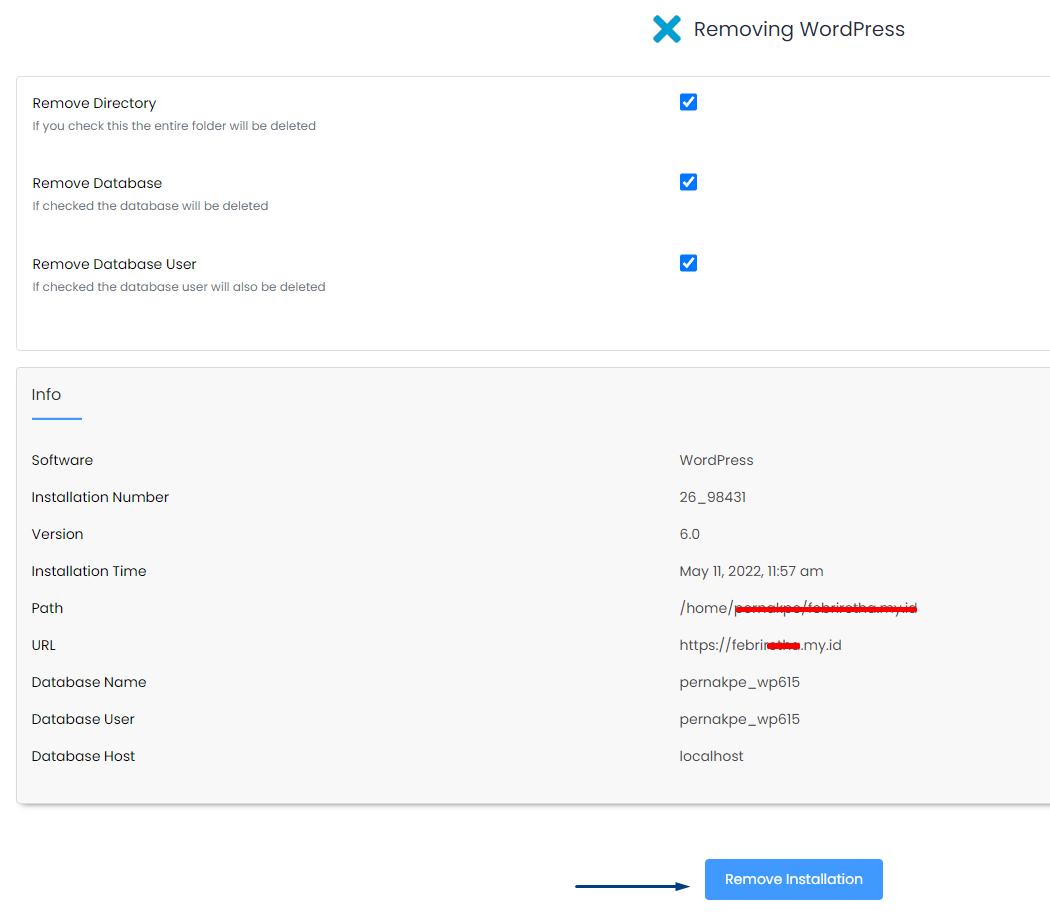
Task: Click the blue X icon beside Removing WordPress
Action: point(666,29)
